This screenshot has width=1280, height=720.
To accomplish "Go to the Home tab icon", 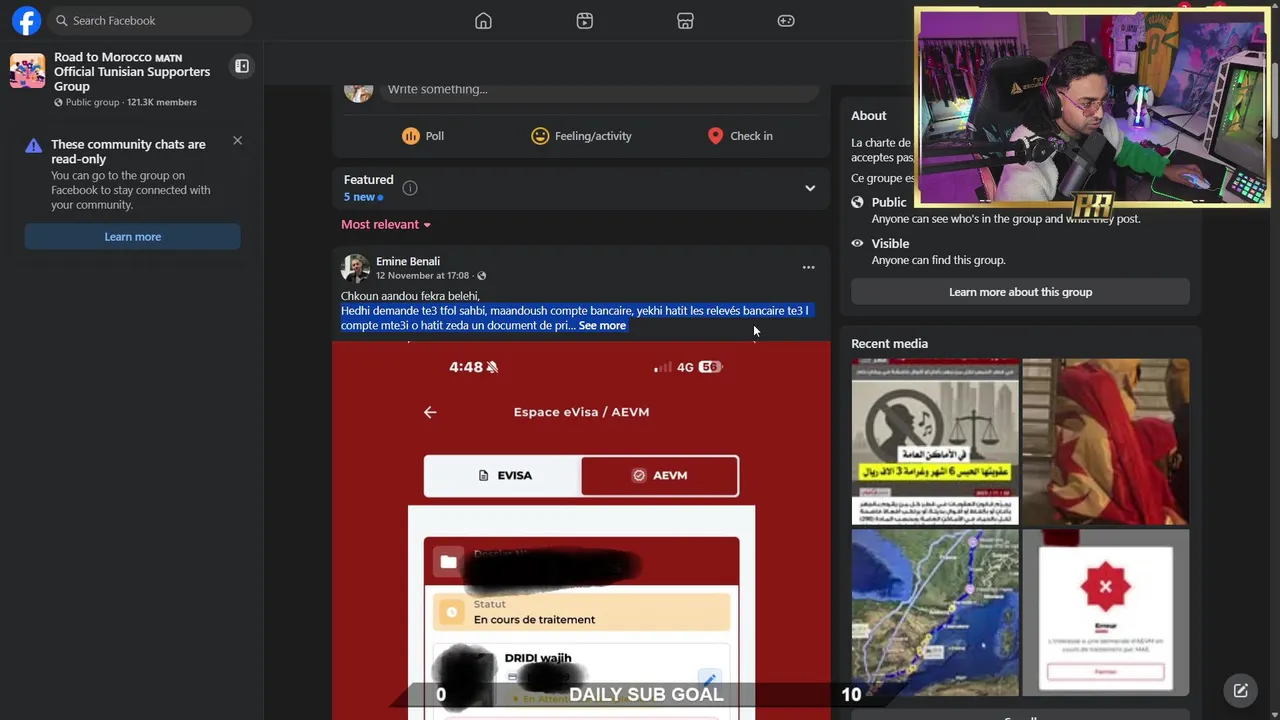I will 483,21.
